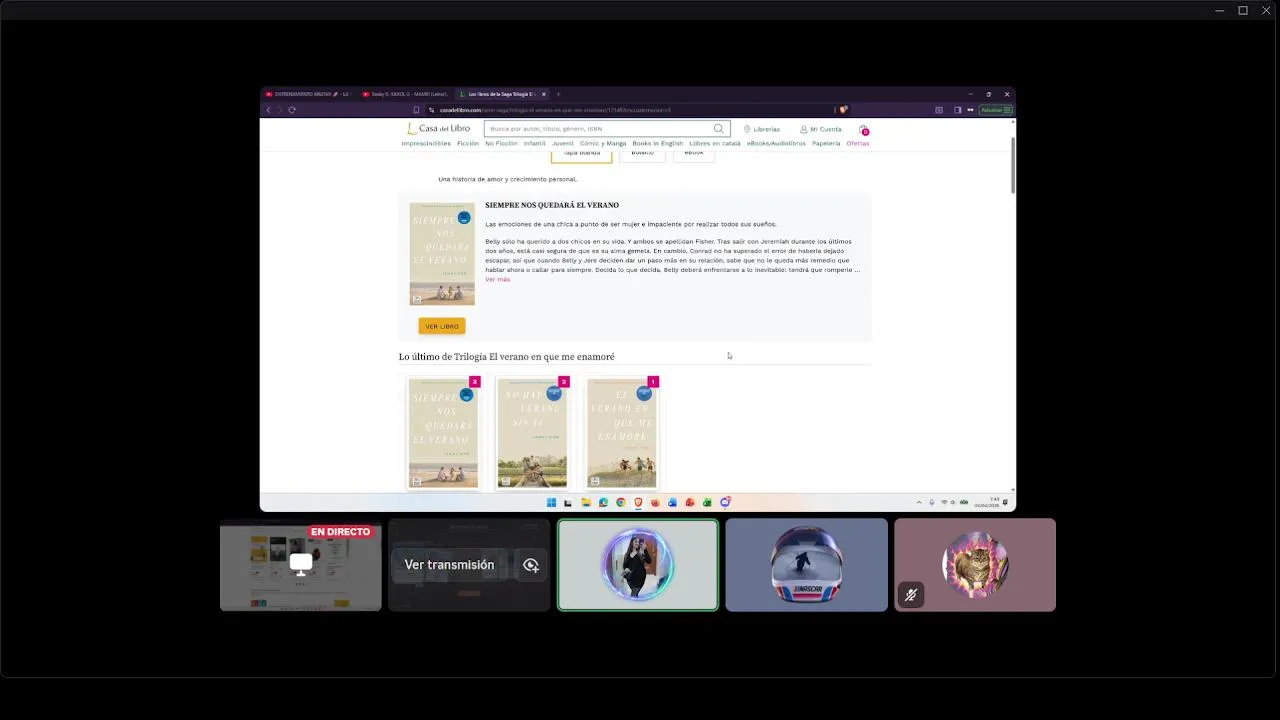Click the Actualizar browser button
1280x720 pixels.
click(996, 110)
